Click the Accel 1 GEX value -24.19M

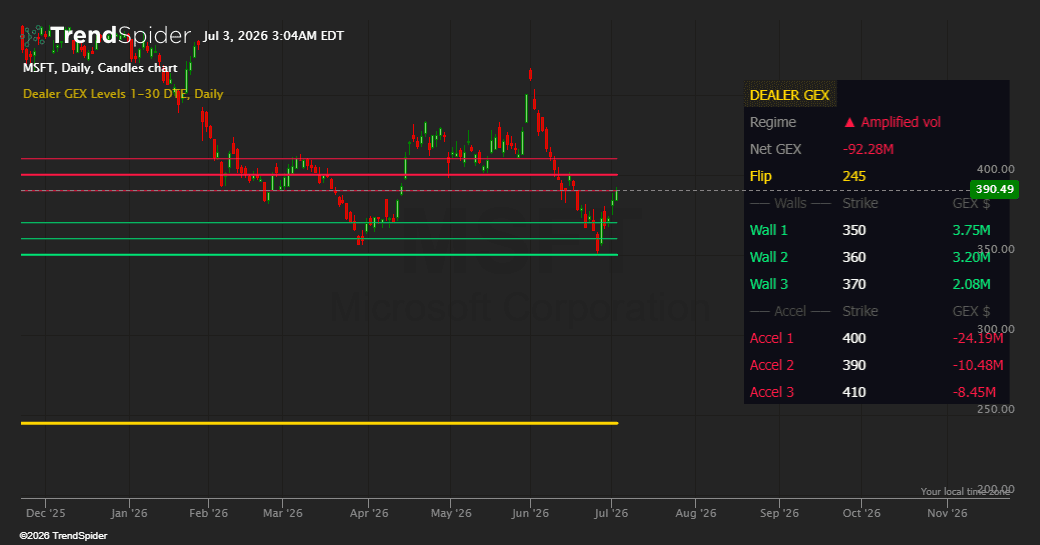click(x=978, y=338)
